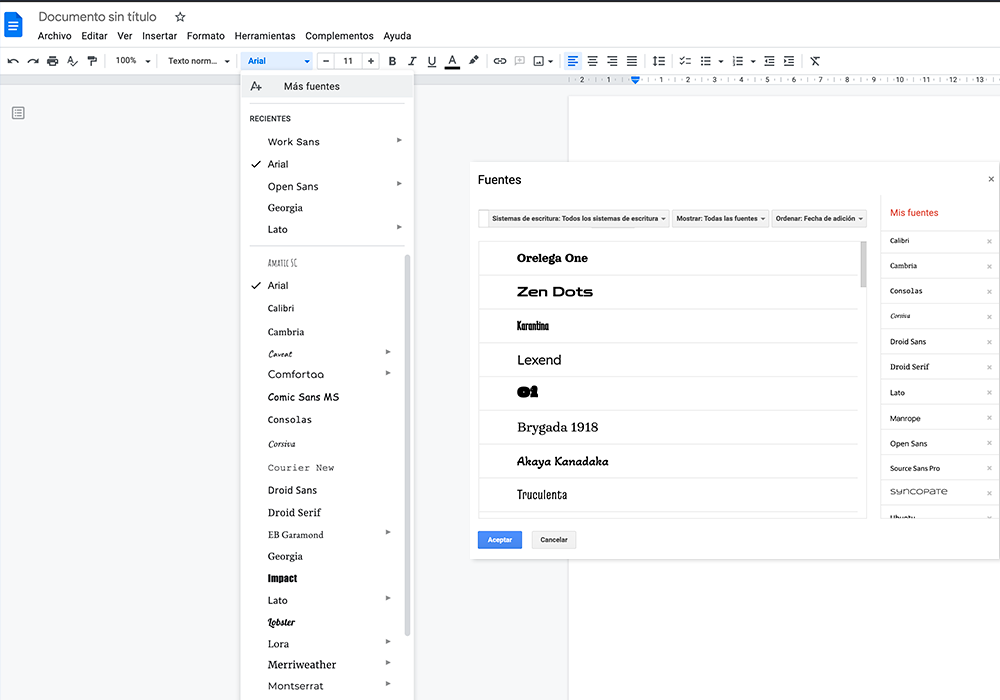Remove Calibri from Mis fuentes
Viewport: 1000px width, 700px height.
(989, 242)
